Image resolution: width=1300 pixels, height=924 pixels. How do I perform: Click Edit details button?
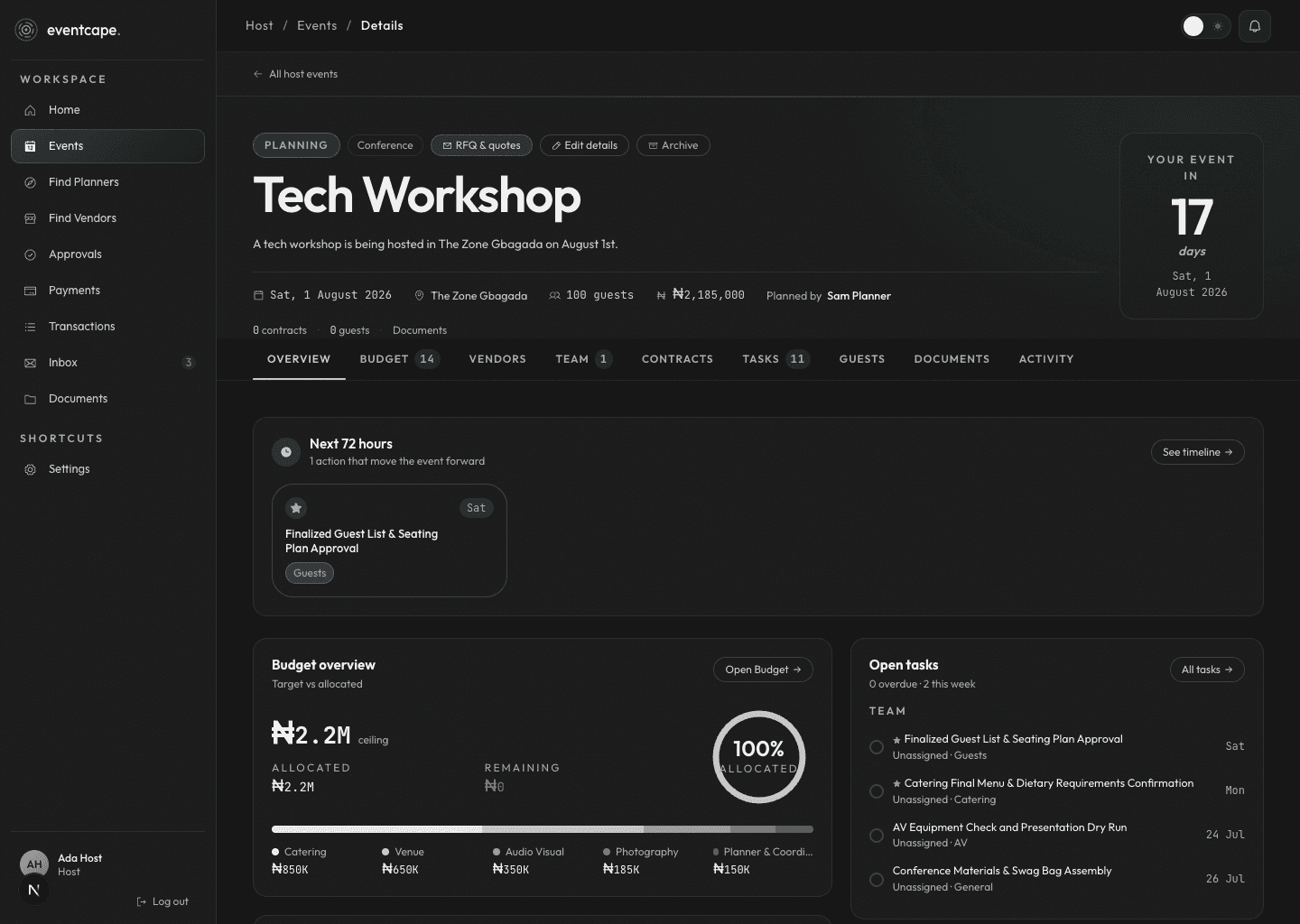click(584, 145)
